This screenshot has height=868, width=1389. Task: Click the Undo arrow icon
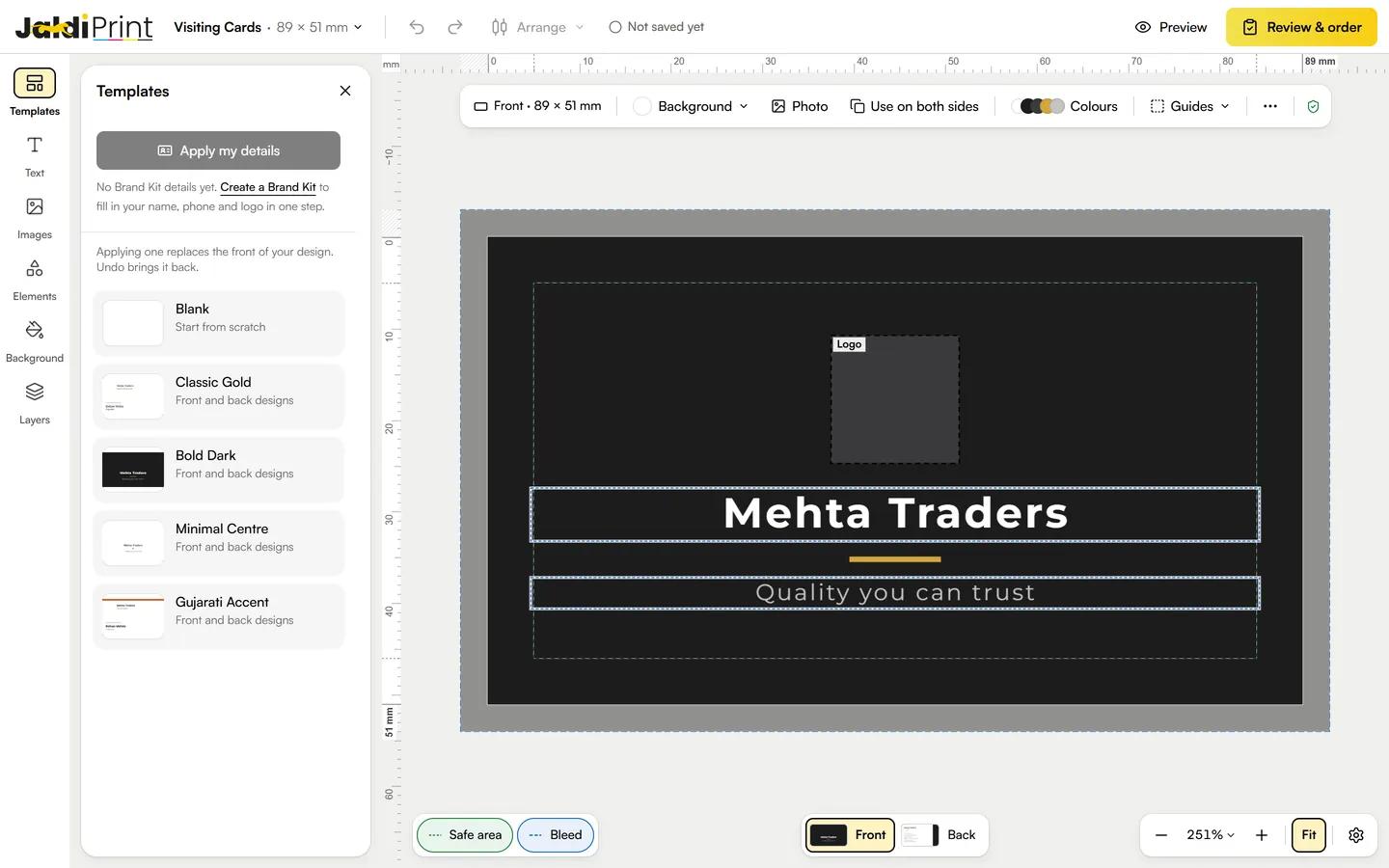click(417, 27)
